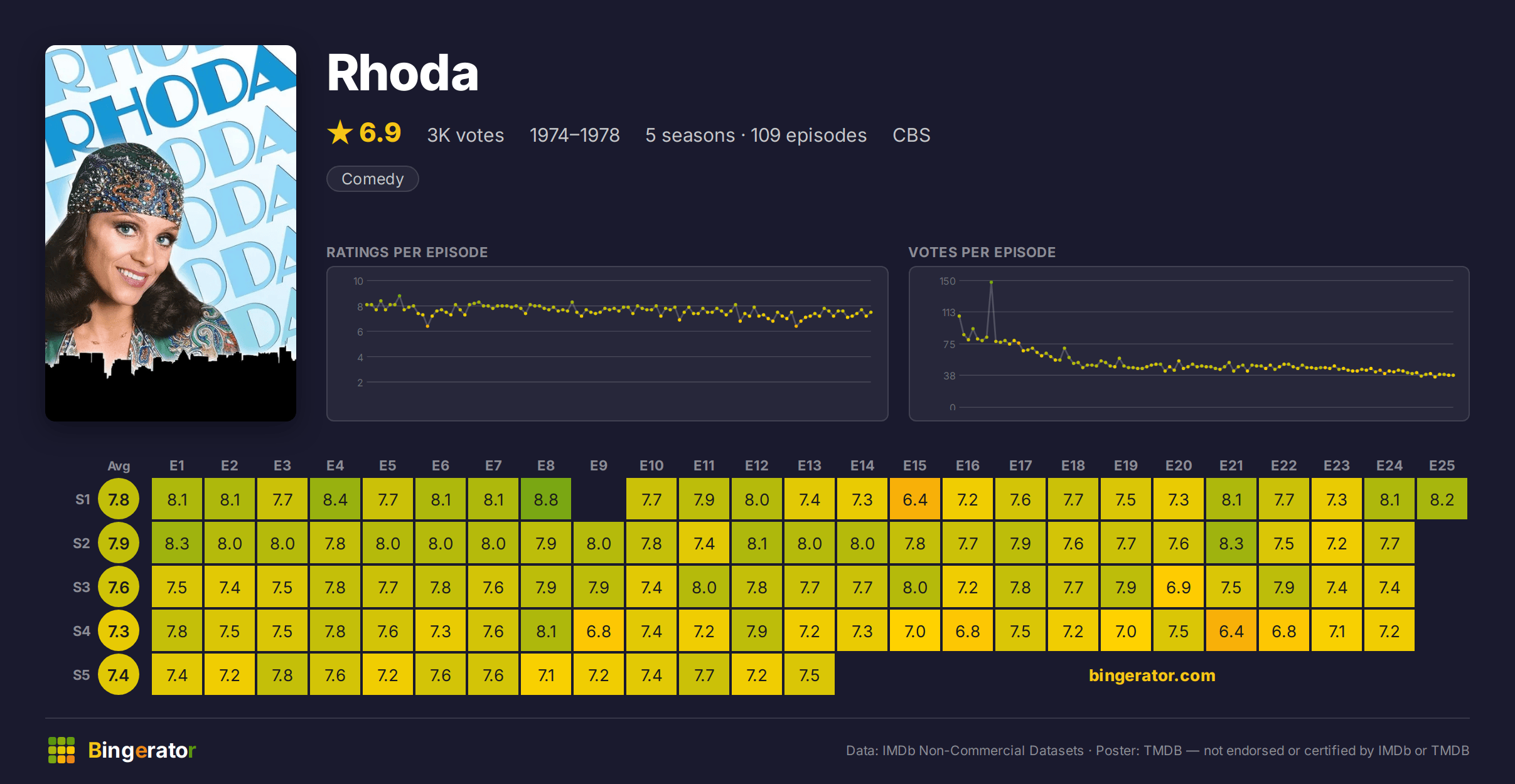Select season 1 episode 8 rated 8.8

point(546,499)
